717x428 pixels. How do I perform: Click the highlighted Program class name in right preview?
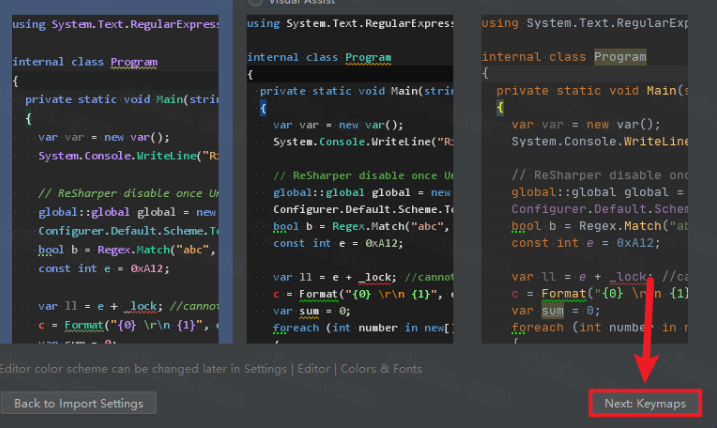[620, 57]
